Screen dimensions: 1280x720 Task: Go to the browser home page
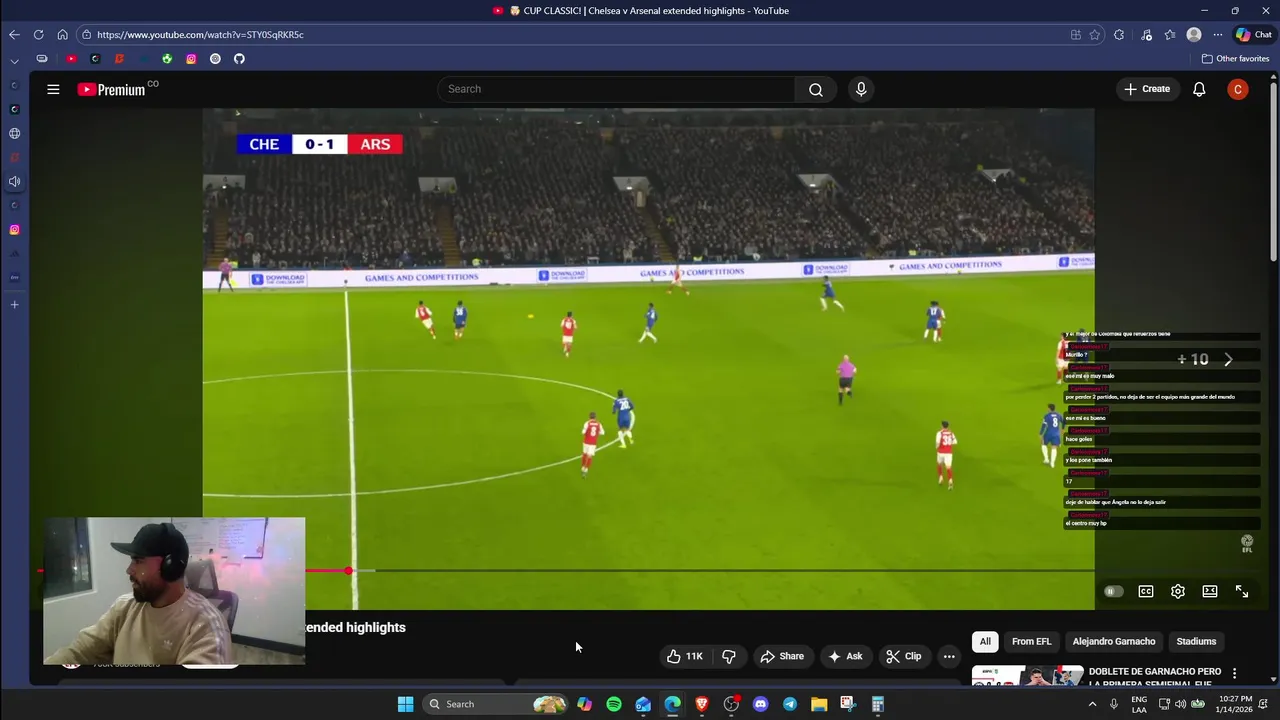coord(62,34)
